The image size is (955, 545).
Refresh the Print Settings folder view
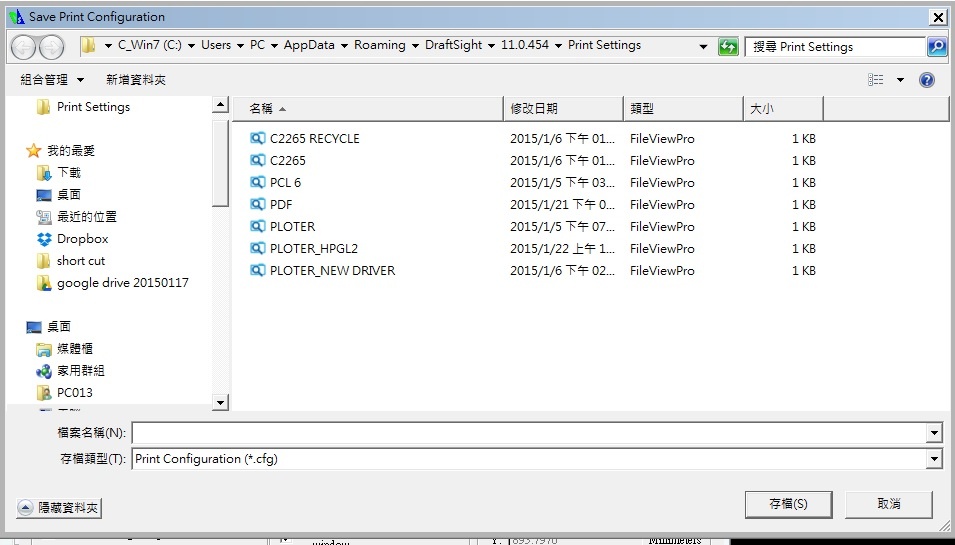[728, 47]
